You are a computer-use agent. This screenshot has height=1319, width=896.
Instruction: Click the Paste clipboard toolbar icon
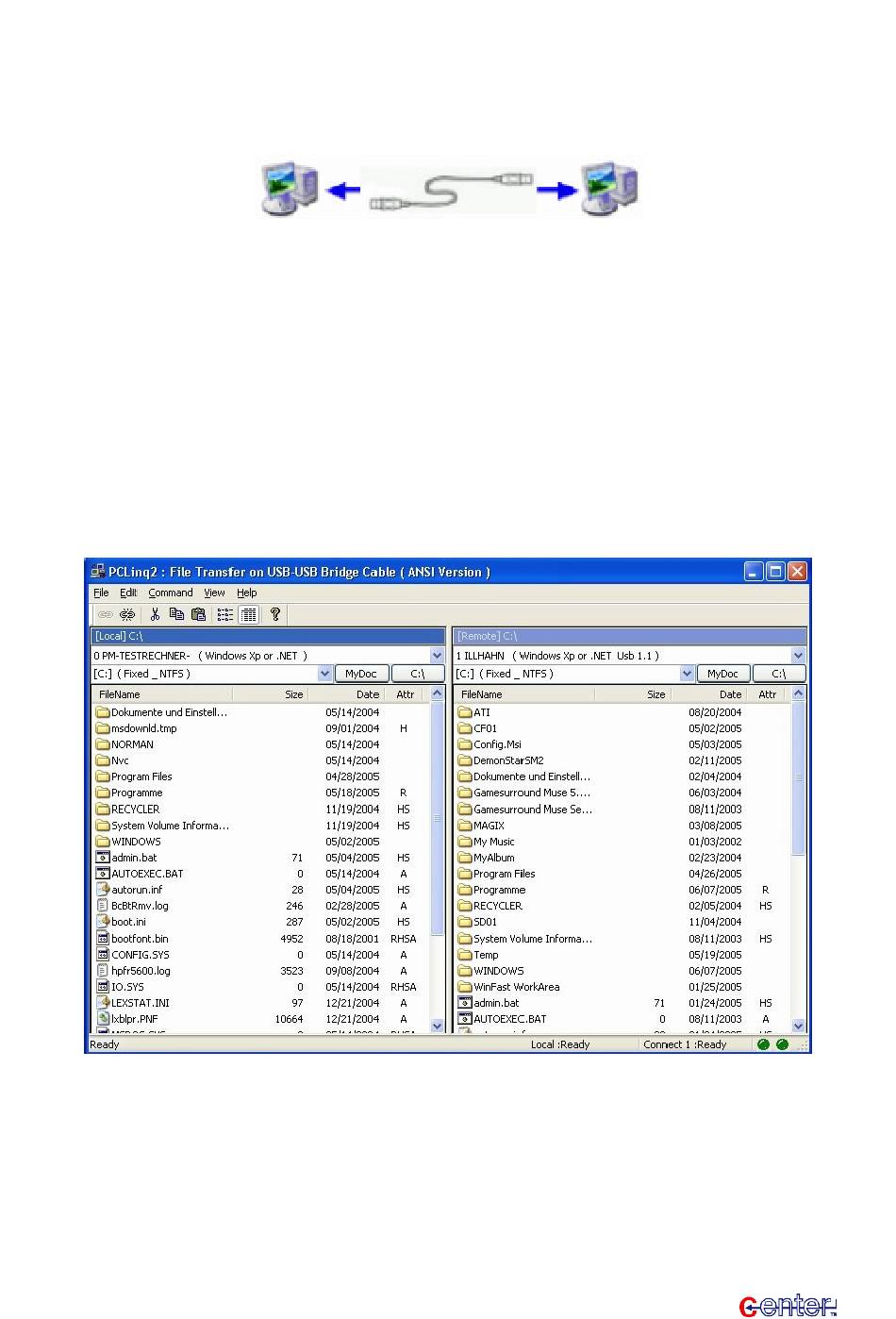pos(198,614)
